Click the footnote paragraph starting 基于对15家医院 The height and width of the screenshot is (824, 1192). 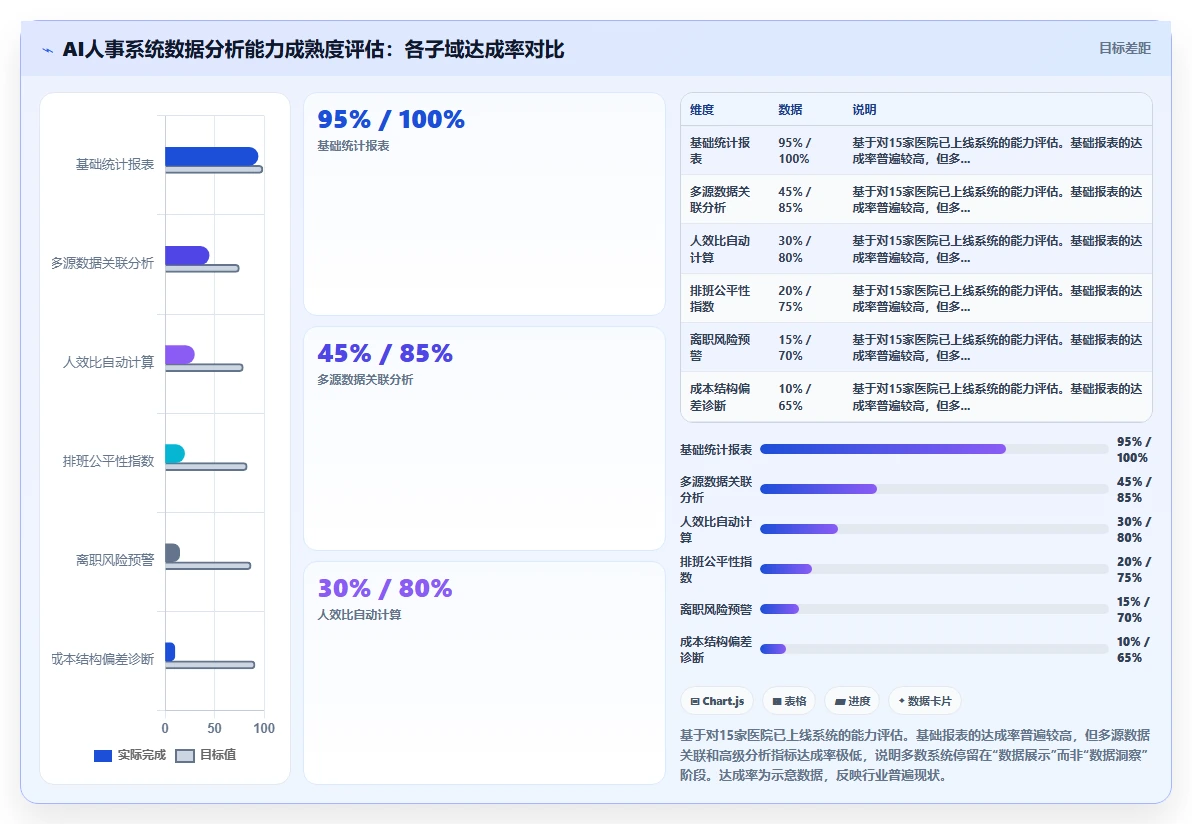coord(915,755)
